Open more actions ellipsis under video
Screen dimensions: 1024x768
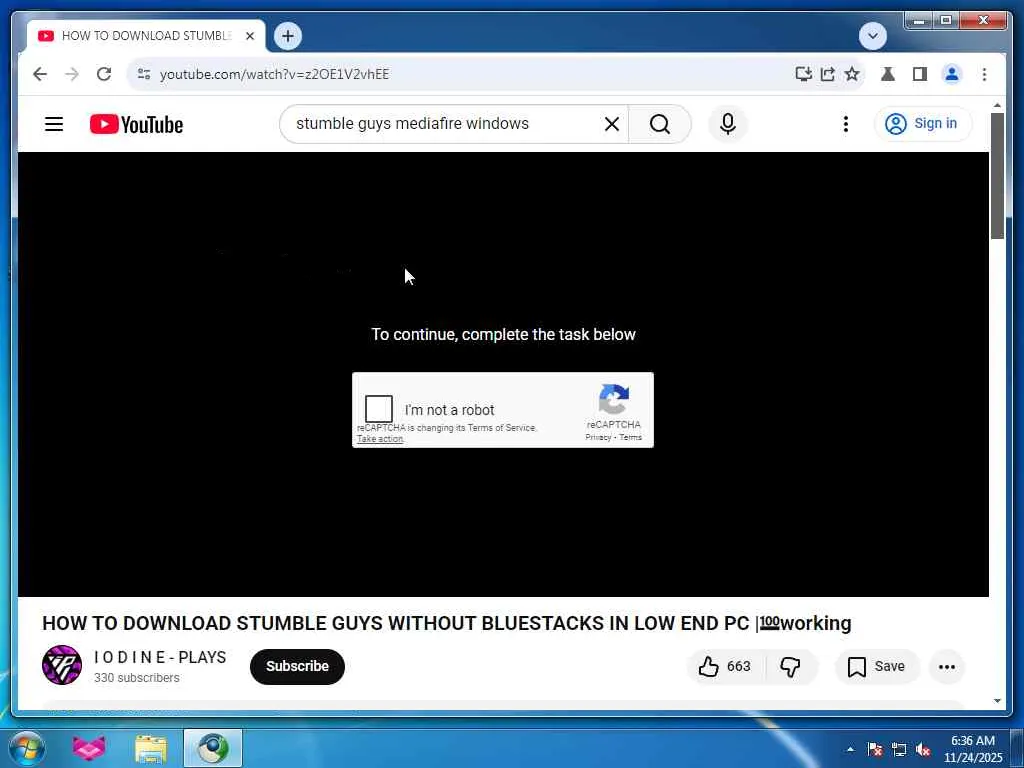coord(946,667)
